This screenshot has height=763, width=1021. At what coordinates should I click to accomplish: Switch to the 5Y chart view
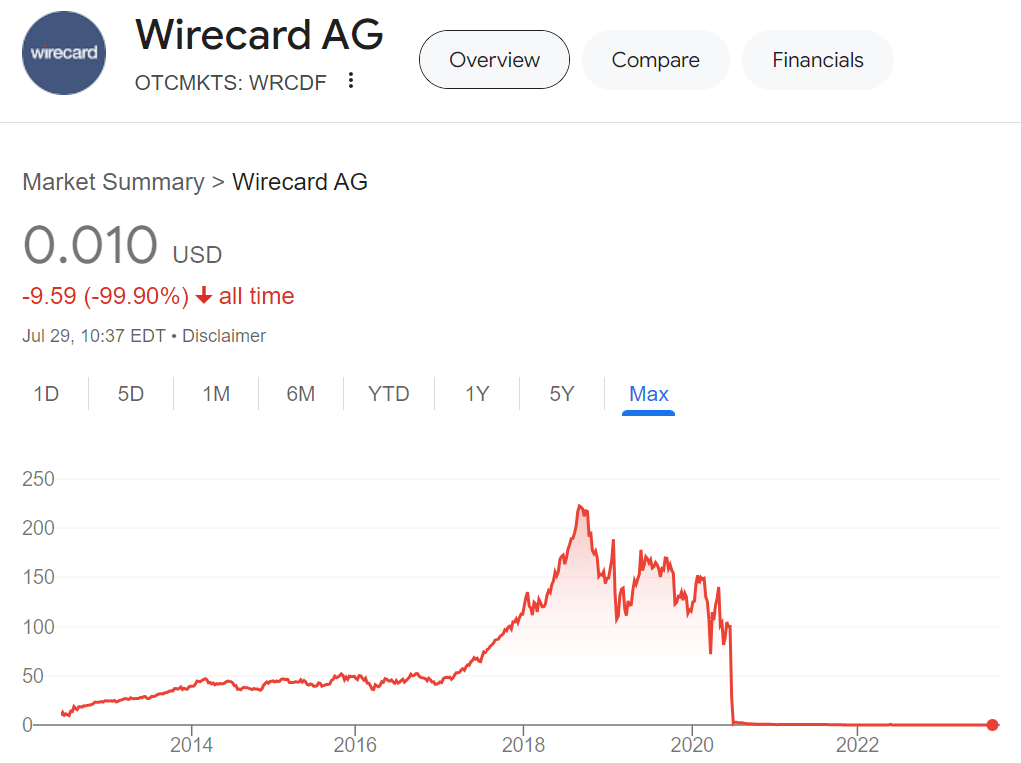561,394
